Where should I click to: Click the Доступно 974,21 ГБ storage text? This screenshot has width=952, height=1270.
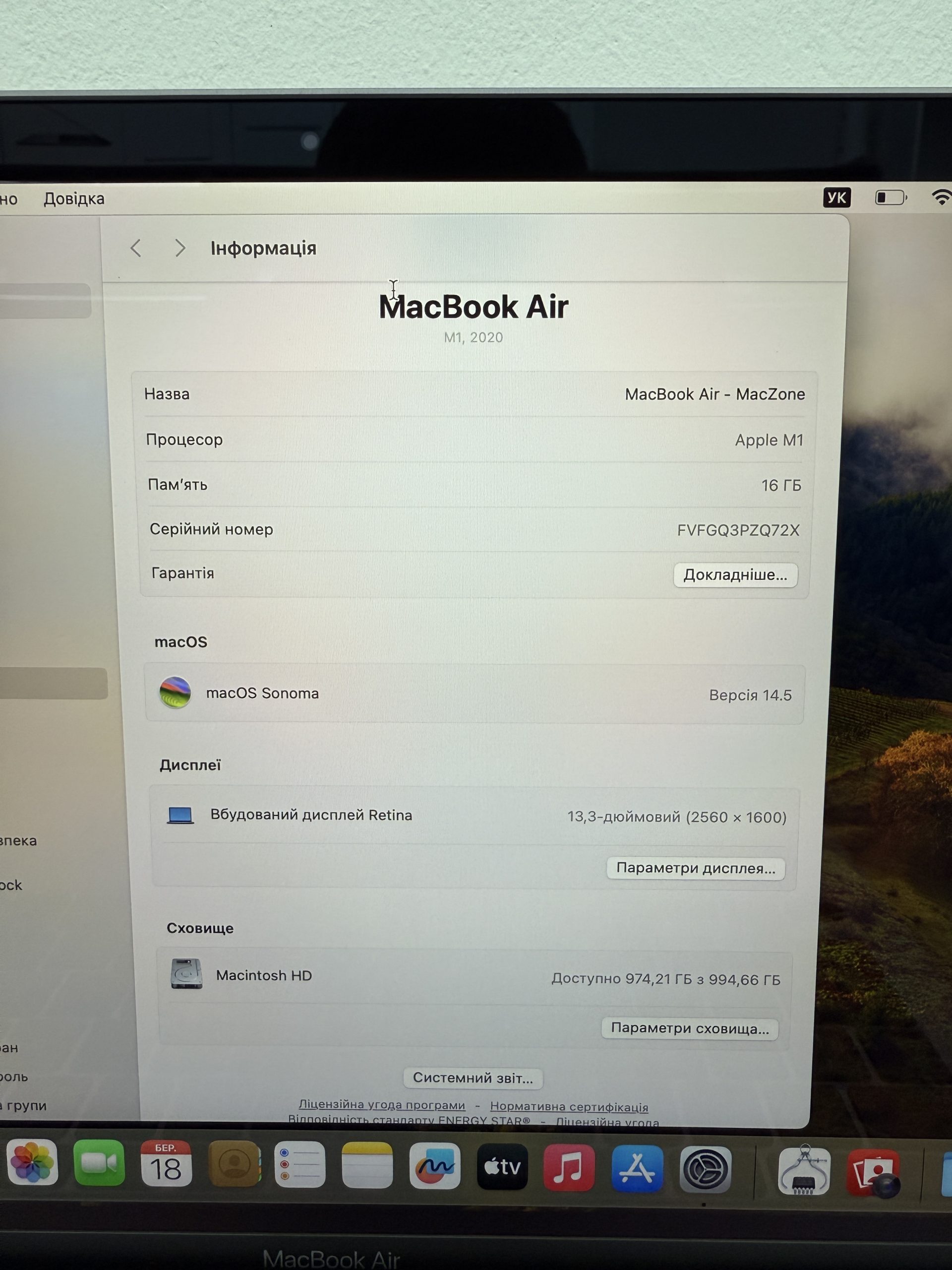point(665,978)
